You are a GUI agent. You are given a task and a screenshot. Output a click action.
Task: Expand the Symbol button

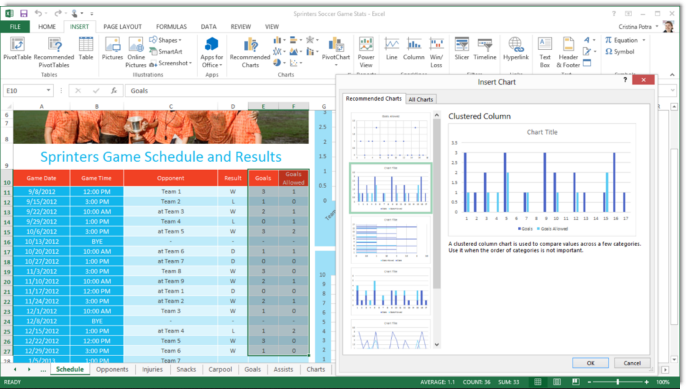click(620, 52)
